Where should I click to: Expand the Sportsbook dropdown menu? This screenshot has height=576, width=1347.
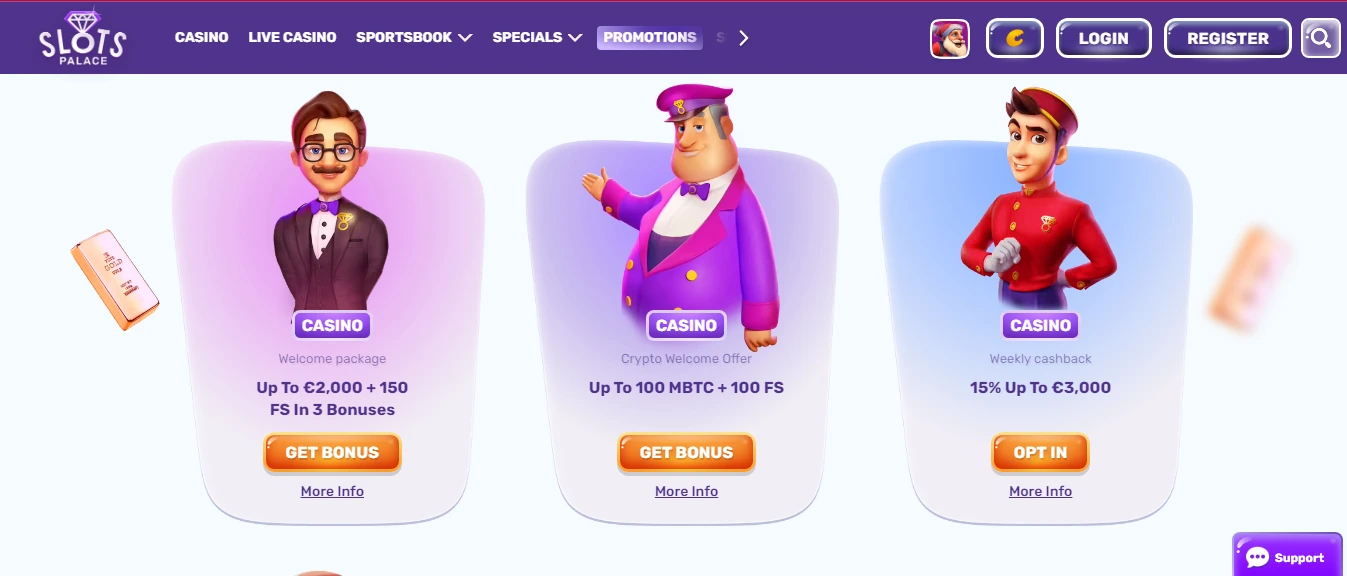point(414,37)
